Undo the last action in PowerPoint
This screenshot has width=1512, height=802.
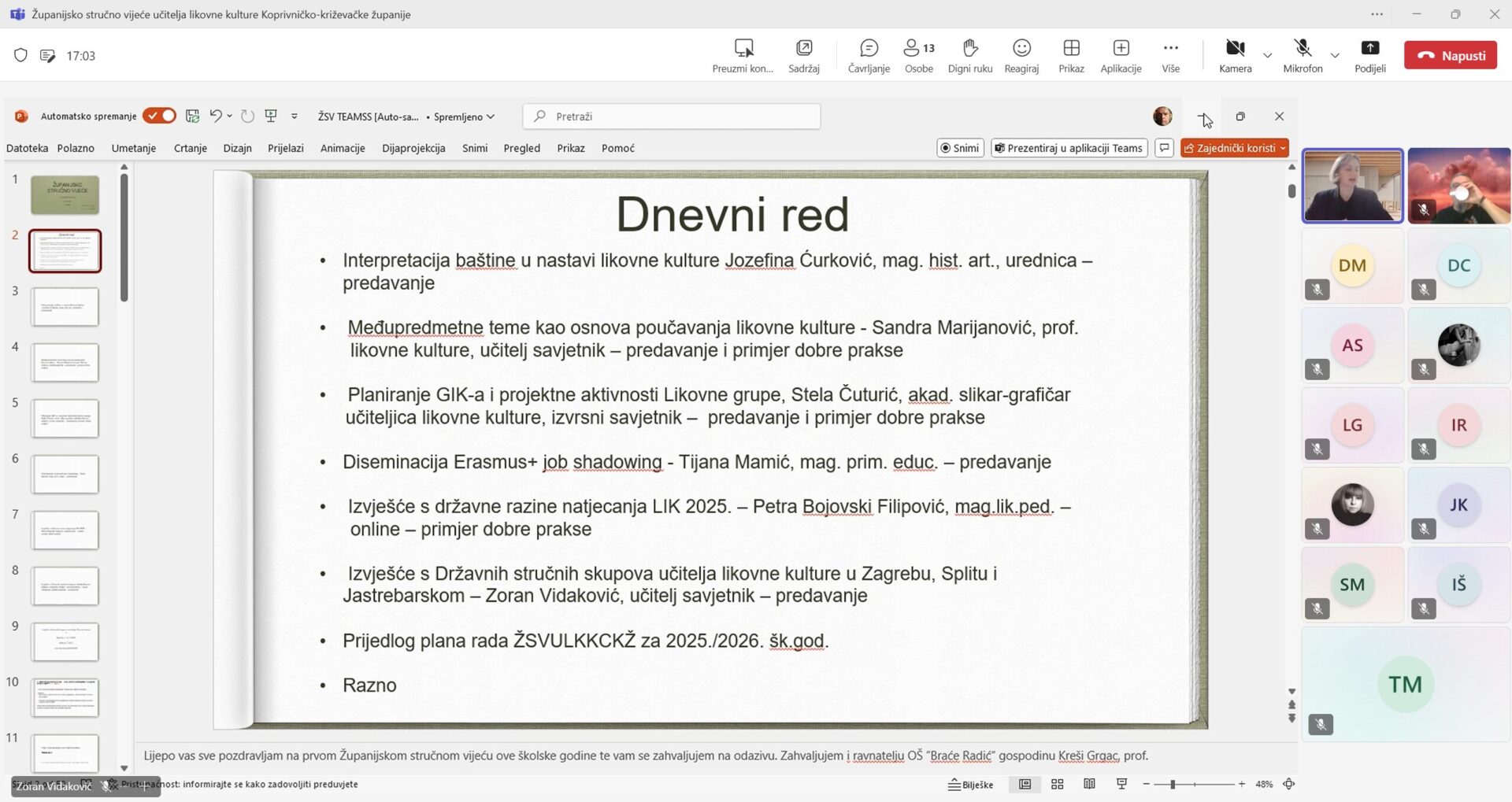(216, 116)
